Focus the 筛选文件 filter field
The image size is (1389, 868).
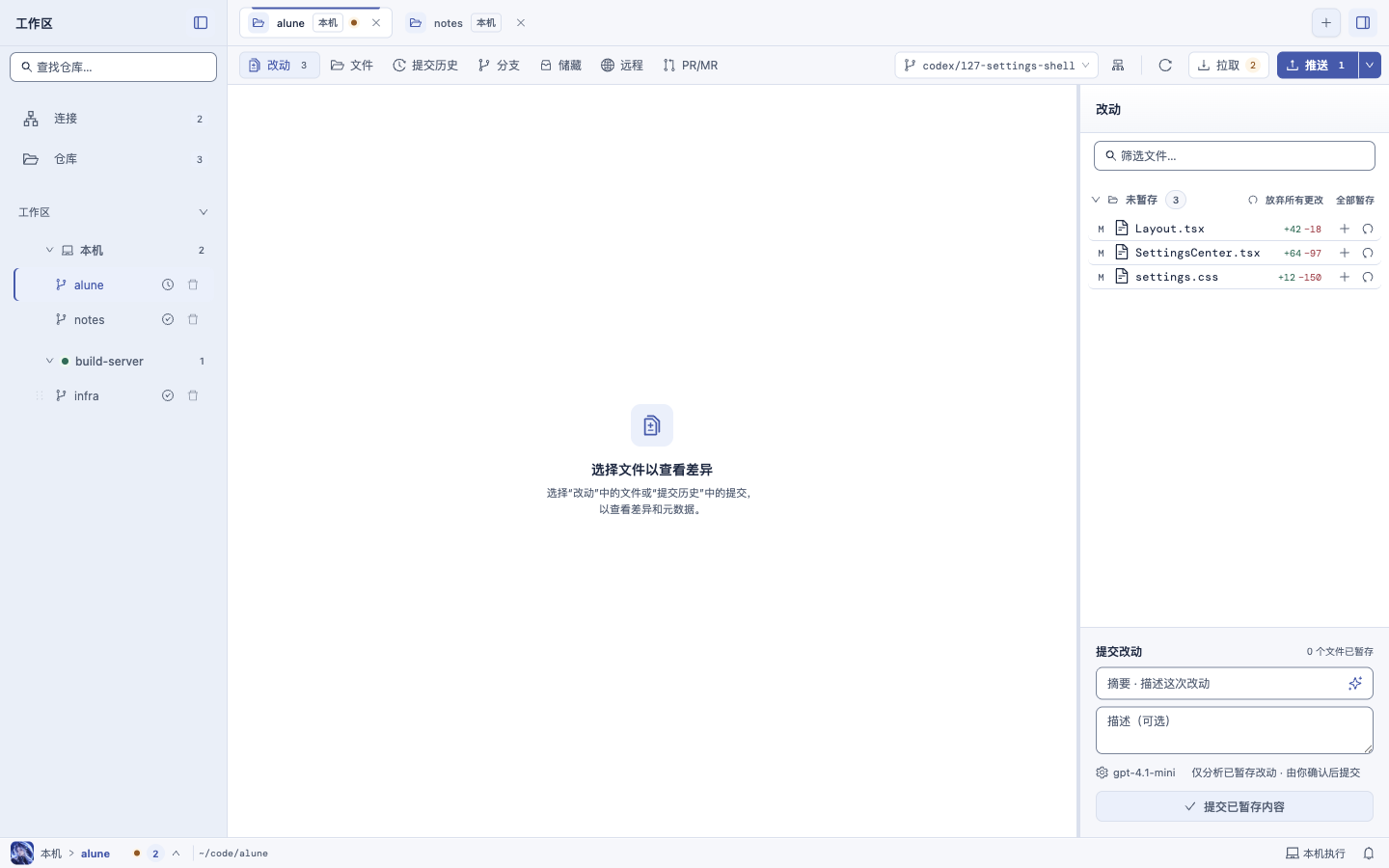1235,155
